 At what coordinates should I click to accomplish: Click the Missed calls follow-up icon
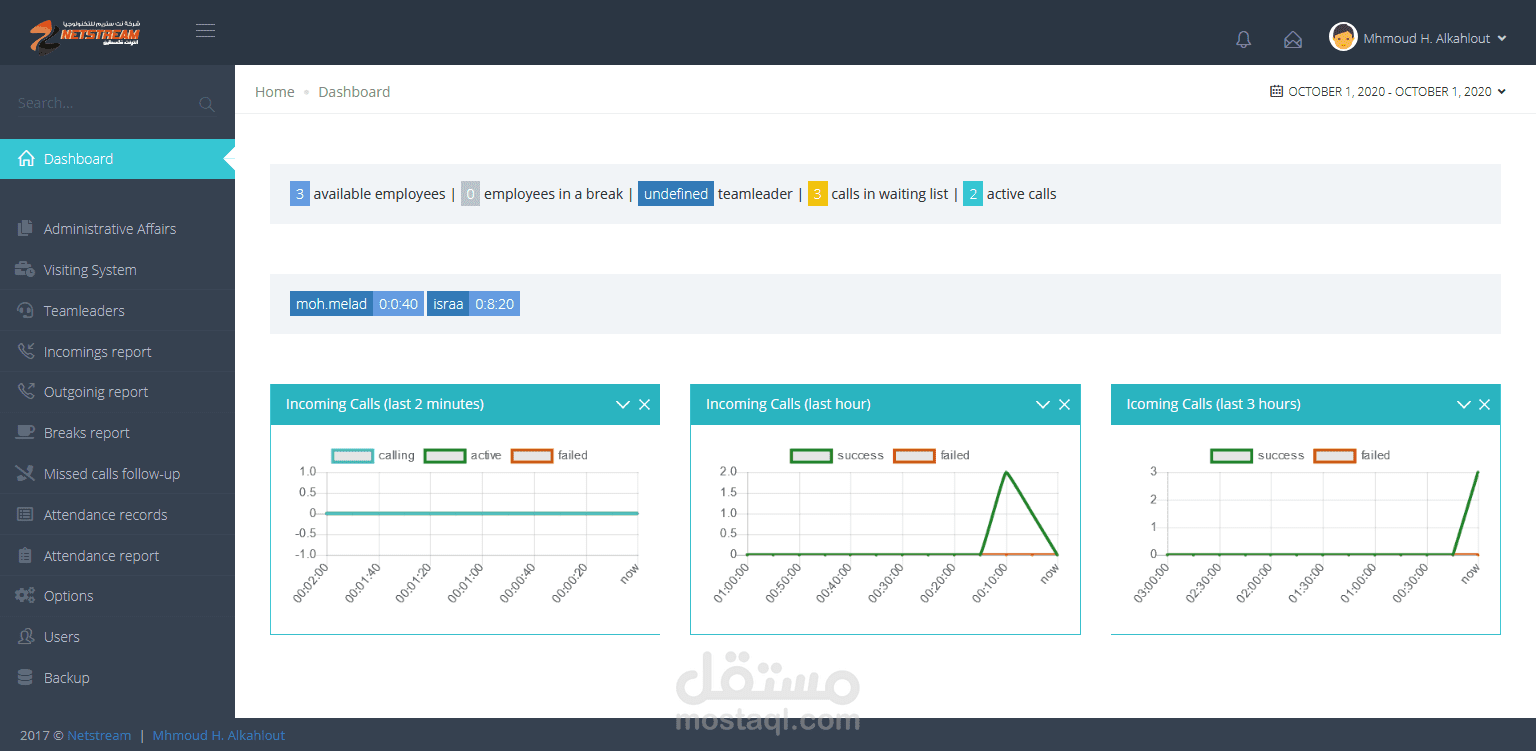tap(25, 473)
